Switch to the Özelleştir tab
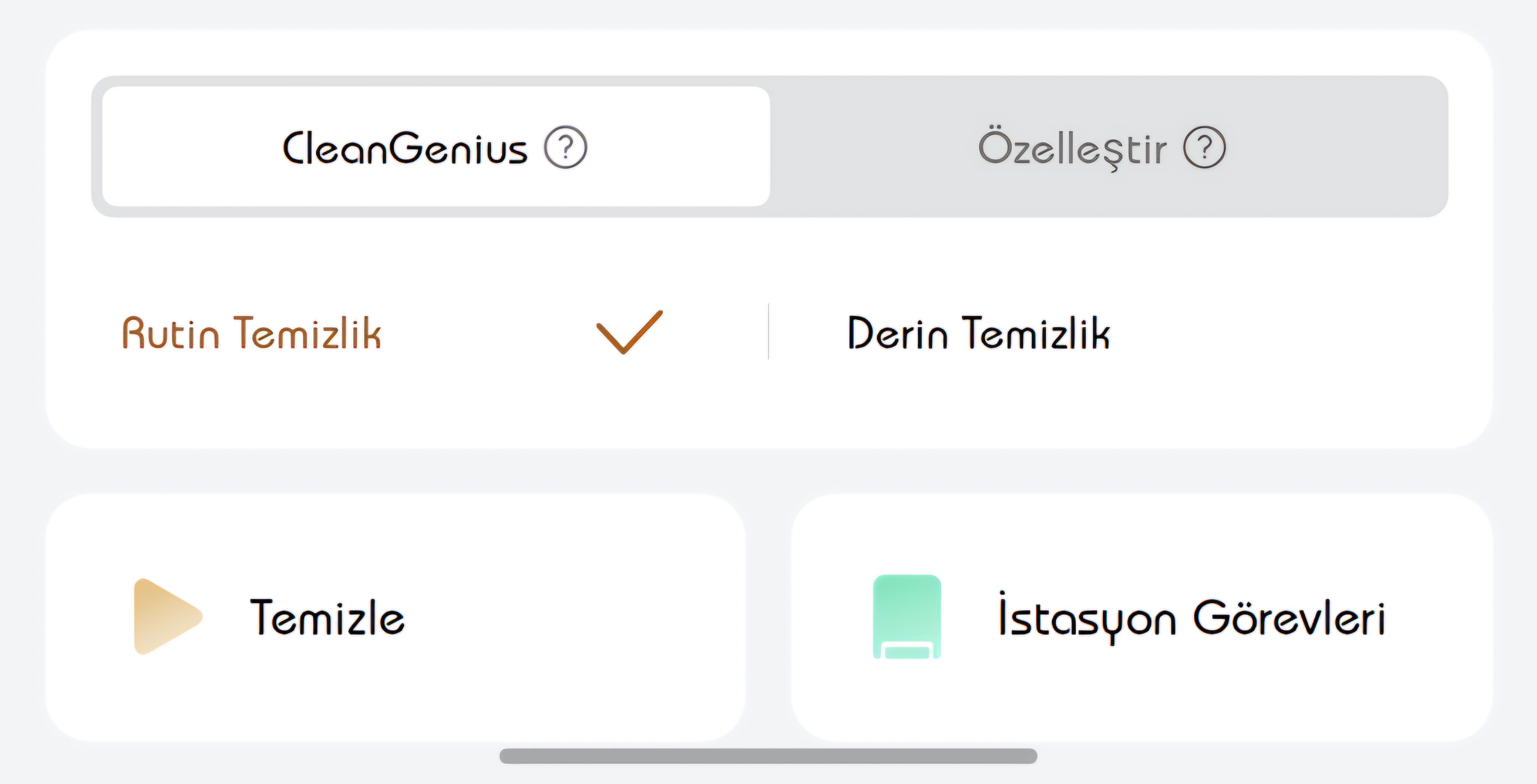 tap(1072, 147)
